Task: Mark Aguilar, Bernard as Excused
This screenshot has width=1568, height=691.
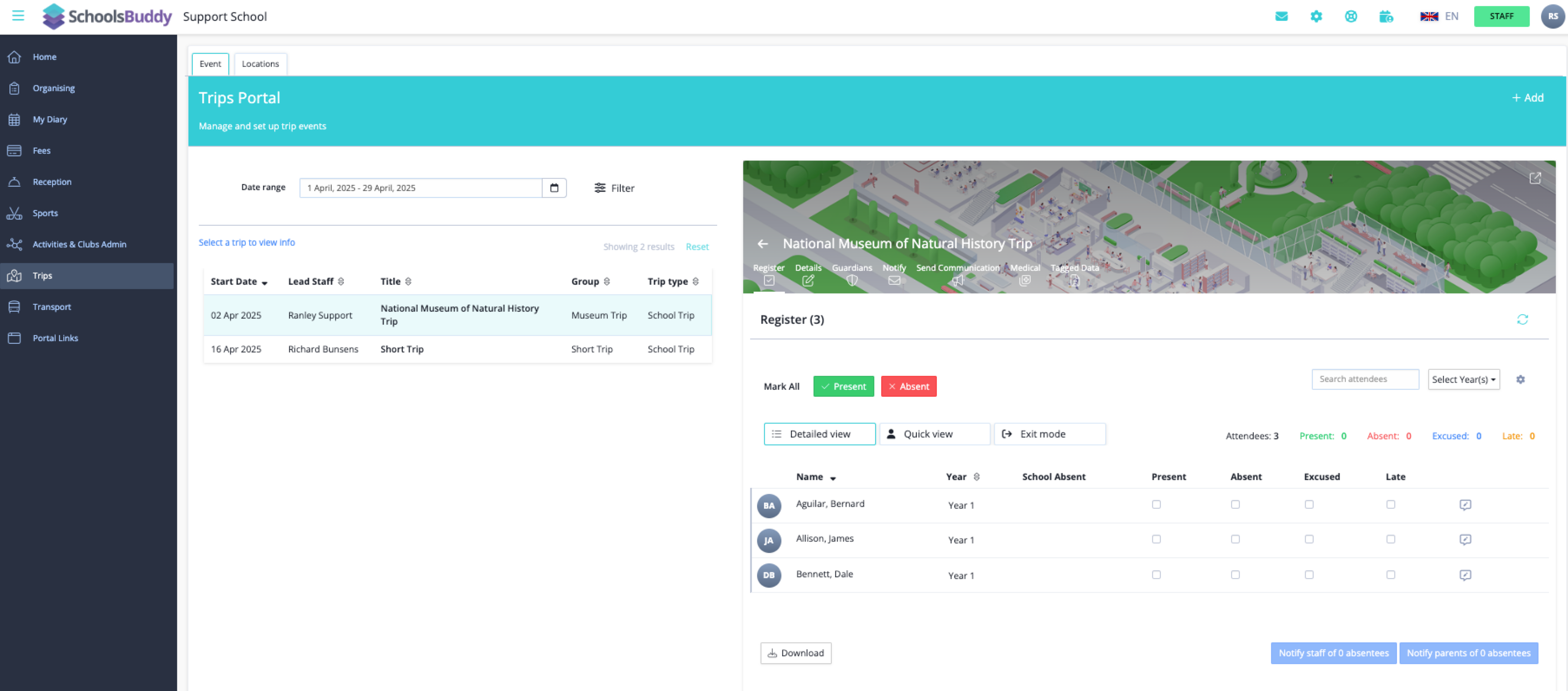Action: pos(1309,504)
